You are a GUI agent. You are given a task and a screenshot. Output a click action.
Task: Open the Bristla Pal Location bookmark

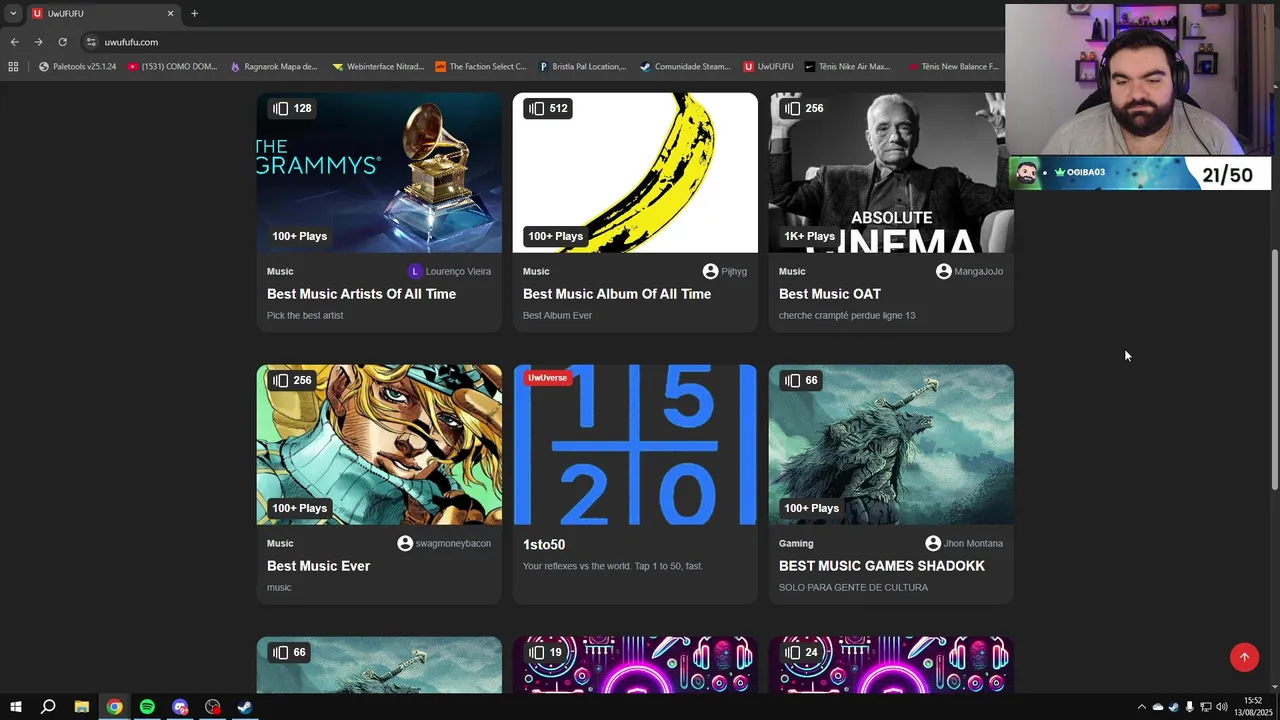[583, 67]
